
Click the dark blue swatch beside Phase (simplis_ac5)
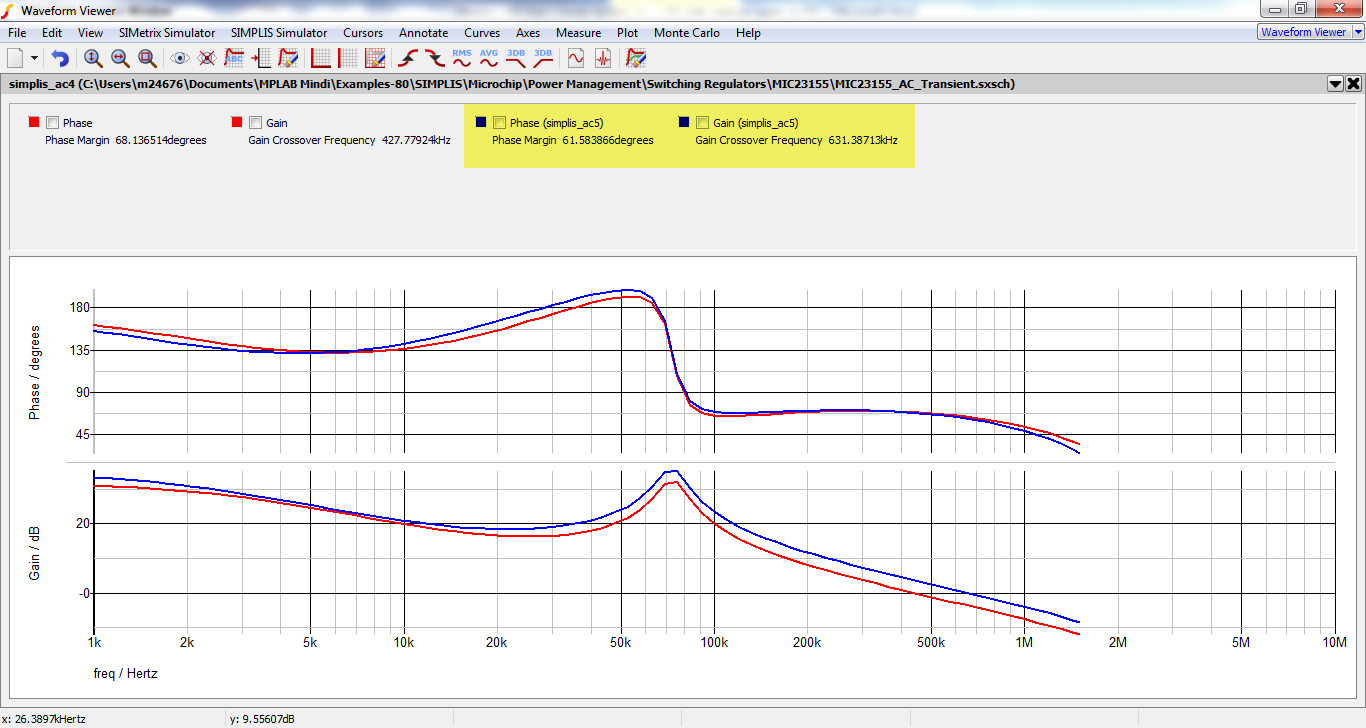pyautogui.click(x=481, y=122)
